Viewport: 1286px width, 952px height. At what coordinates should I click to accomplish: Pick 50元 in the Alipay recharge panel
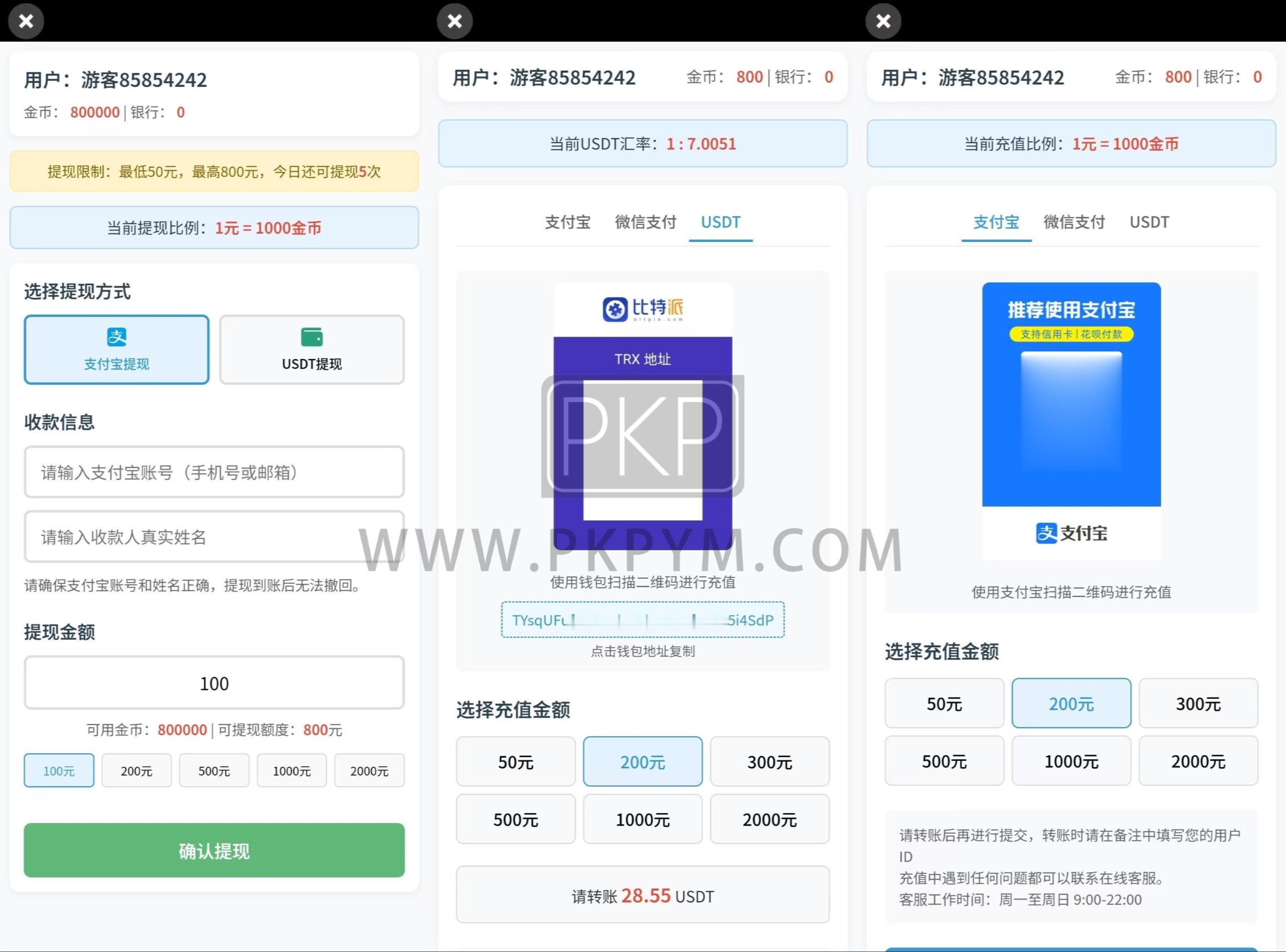(x=944, y=703)
